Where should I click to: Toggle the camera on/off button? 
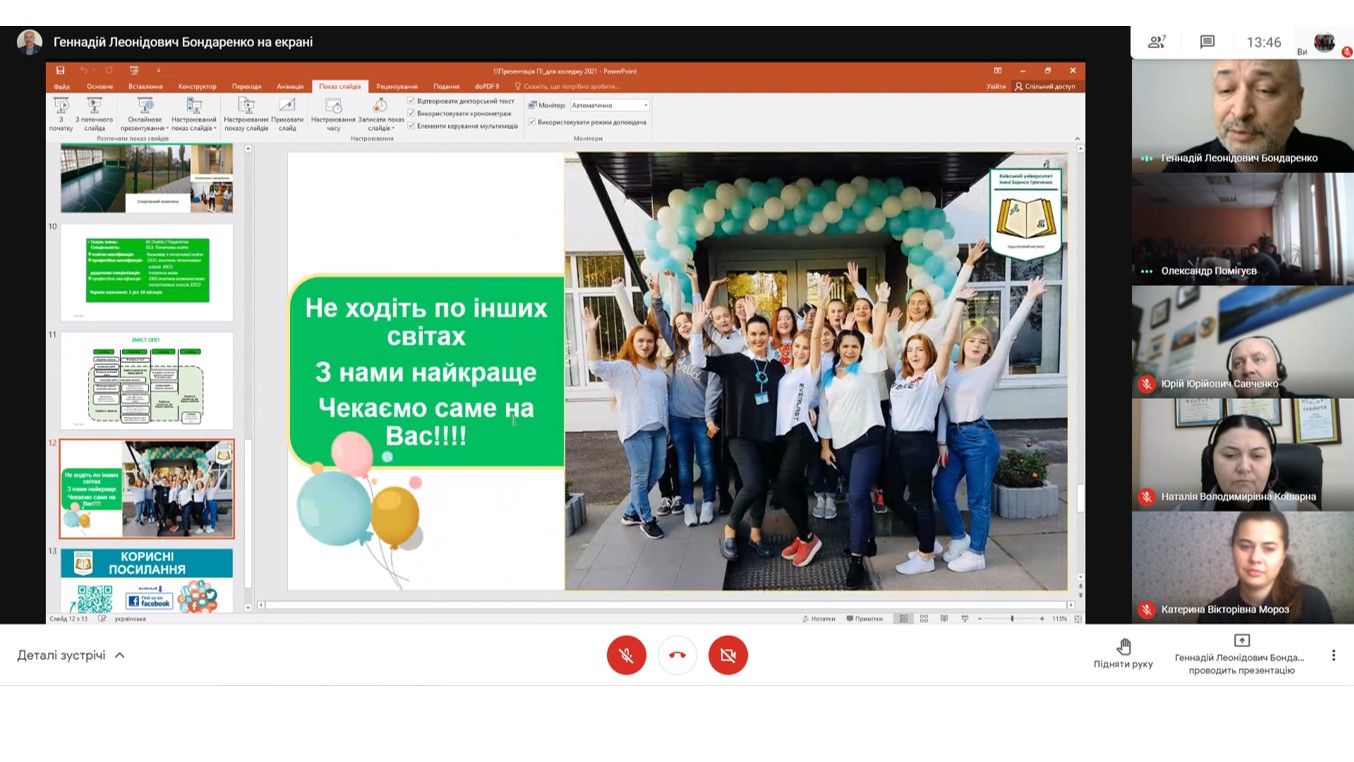pyautogui.click(x=728, y=655)
